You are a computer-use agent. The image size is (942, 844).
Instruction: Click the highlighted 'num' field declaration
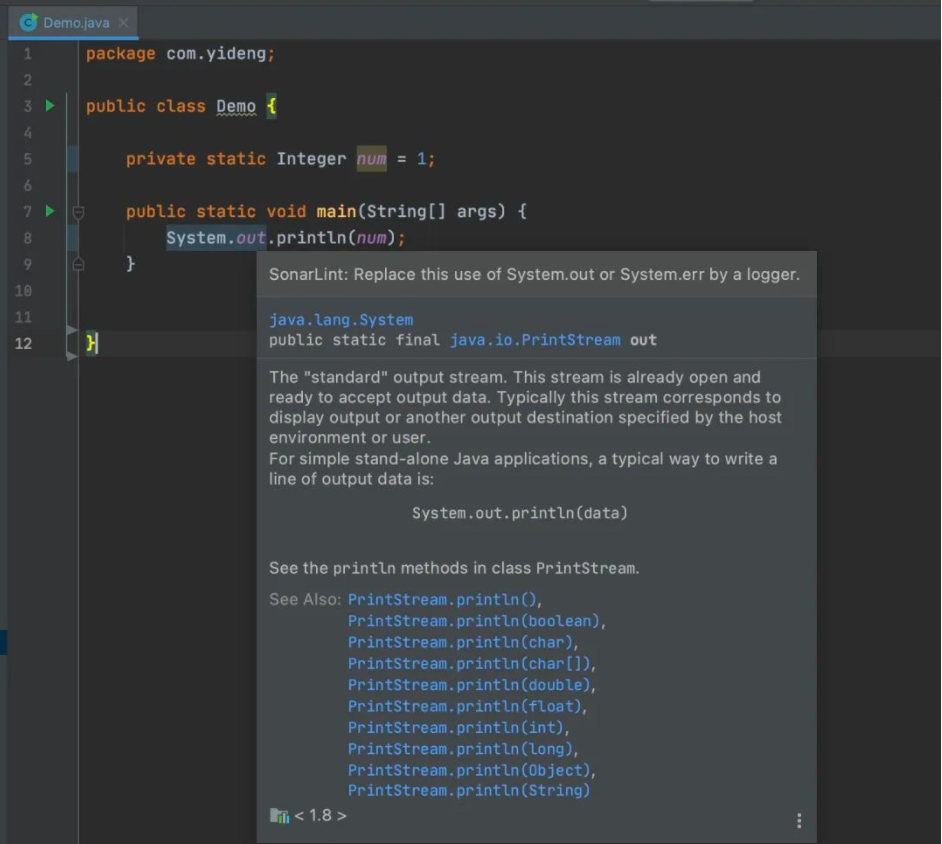point(372,159)
